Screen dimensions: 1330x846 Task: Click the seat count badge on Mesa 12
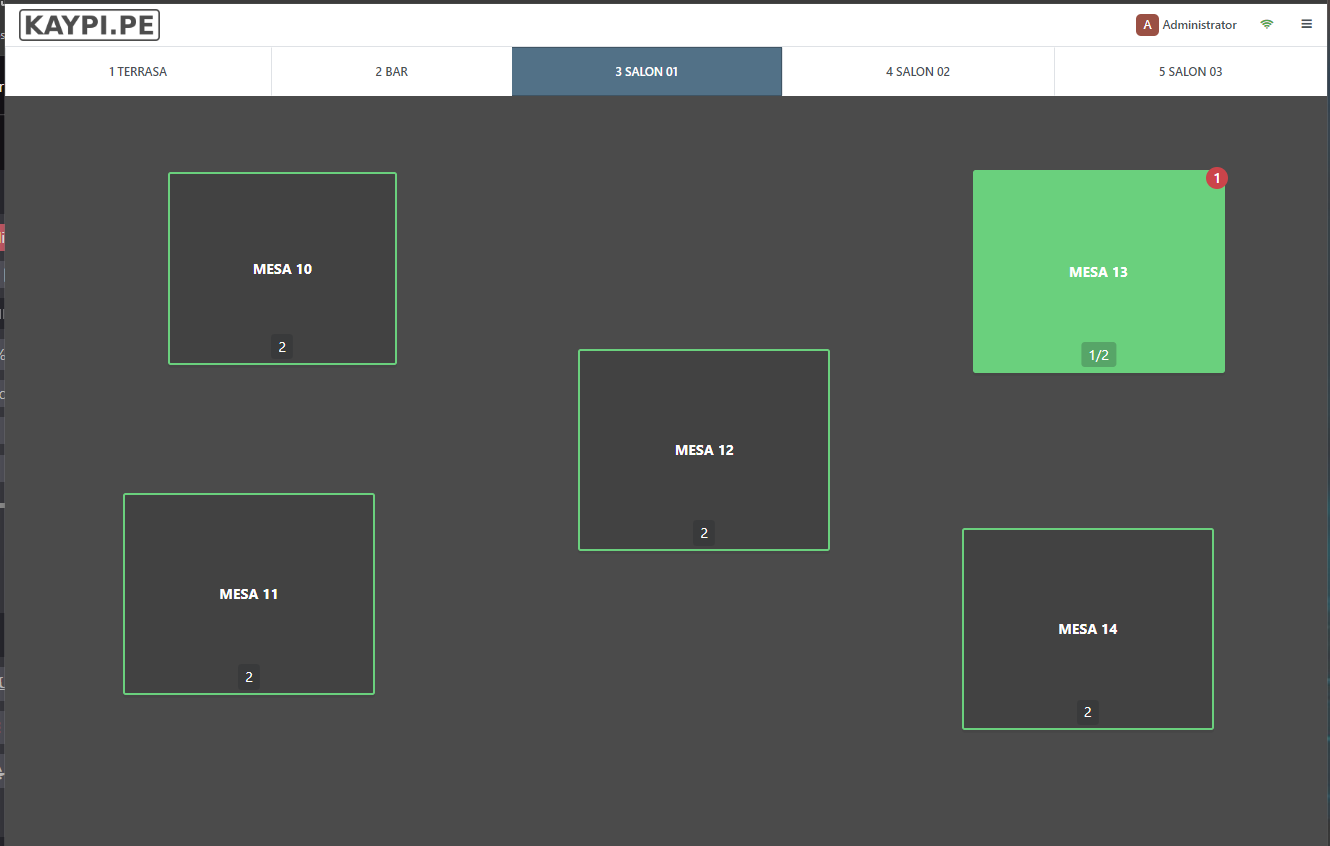click(x=703, y=533)
